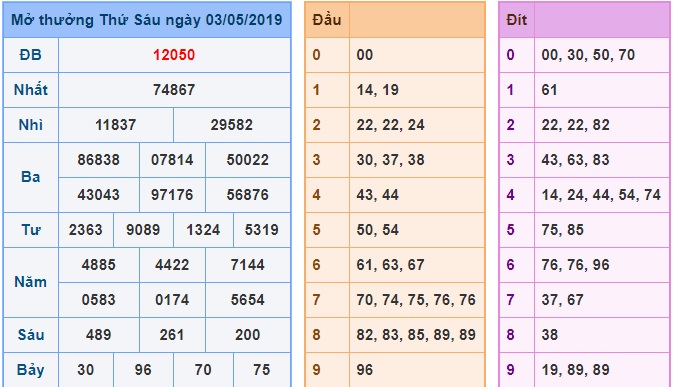Select second prize number 29582
This screenshot has width=677, height=387.
231,125
